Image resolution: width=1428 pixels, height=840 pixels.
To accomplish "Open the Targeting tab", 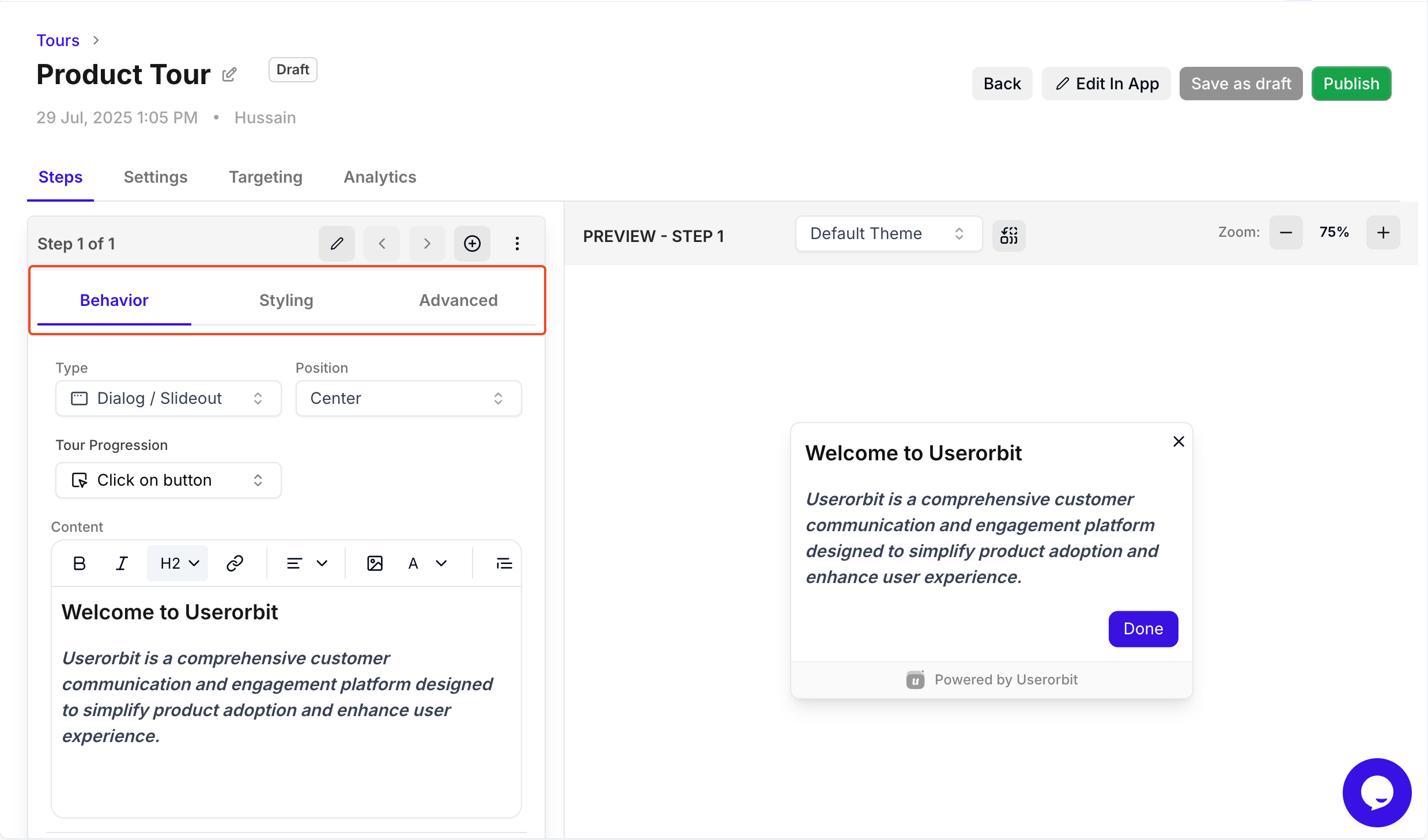I will [x=265, y=177].
